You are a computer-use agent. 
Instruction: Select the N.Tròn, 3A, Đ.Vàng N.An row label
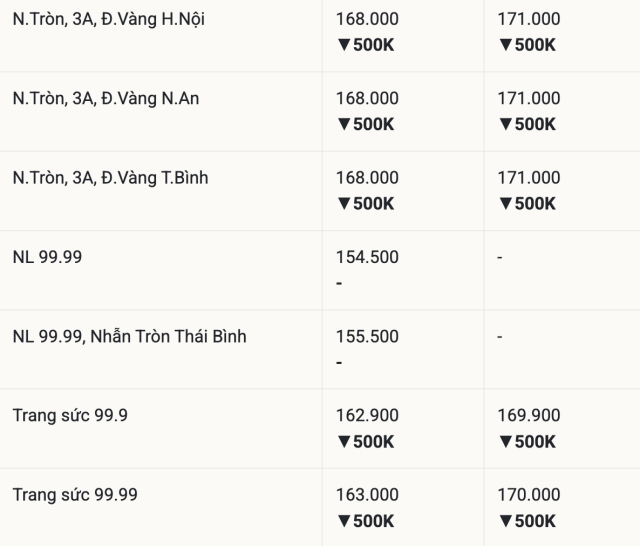coord(106,98)
